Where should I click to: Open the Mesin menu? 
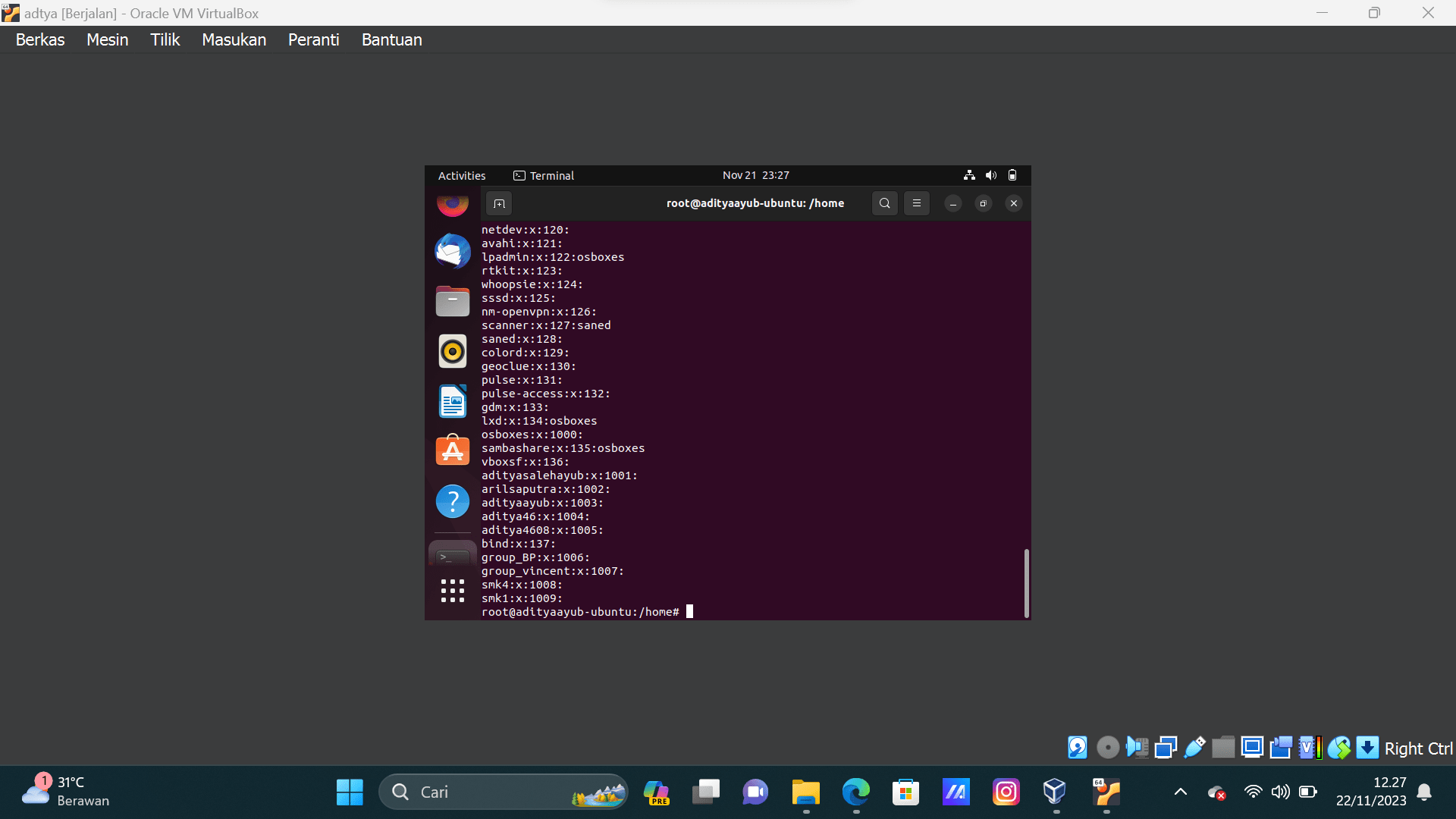coord(107,39)
